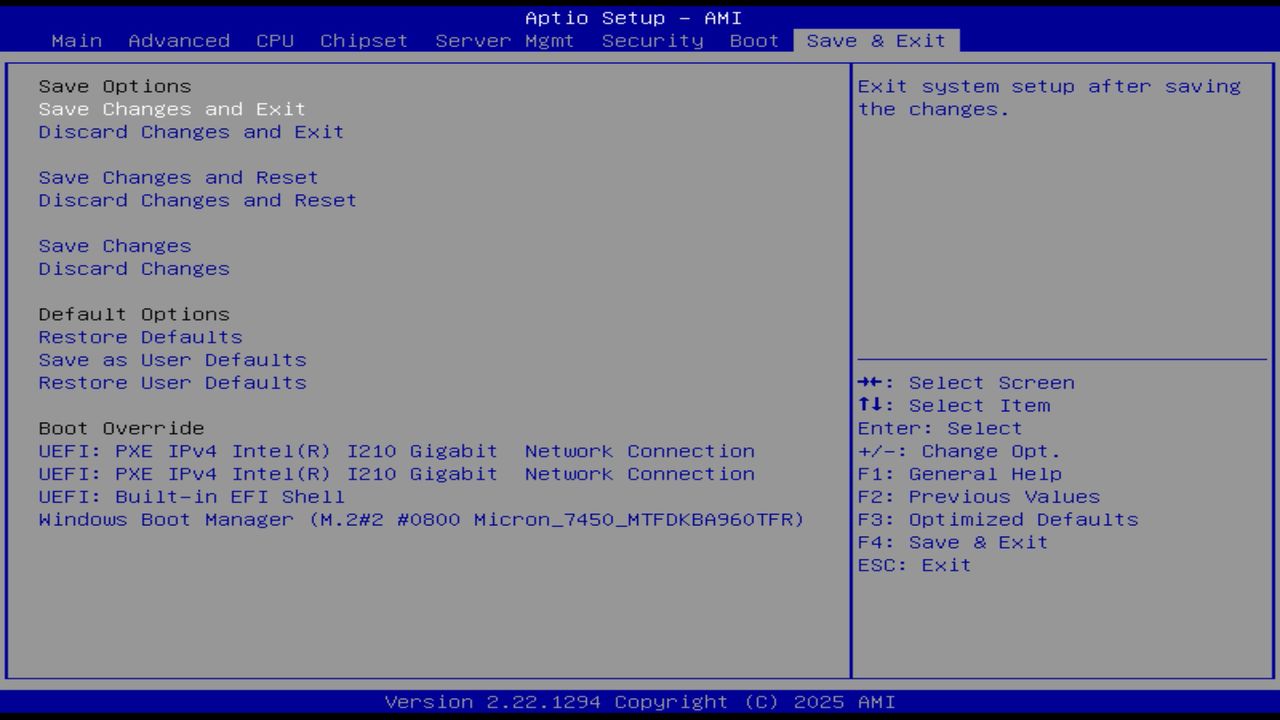Boot into the UEFI Built-in EFI Shell
The height and width of the screenshot is (720, 1280).
[x=190, y=496]
